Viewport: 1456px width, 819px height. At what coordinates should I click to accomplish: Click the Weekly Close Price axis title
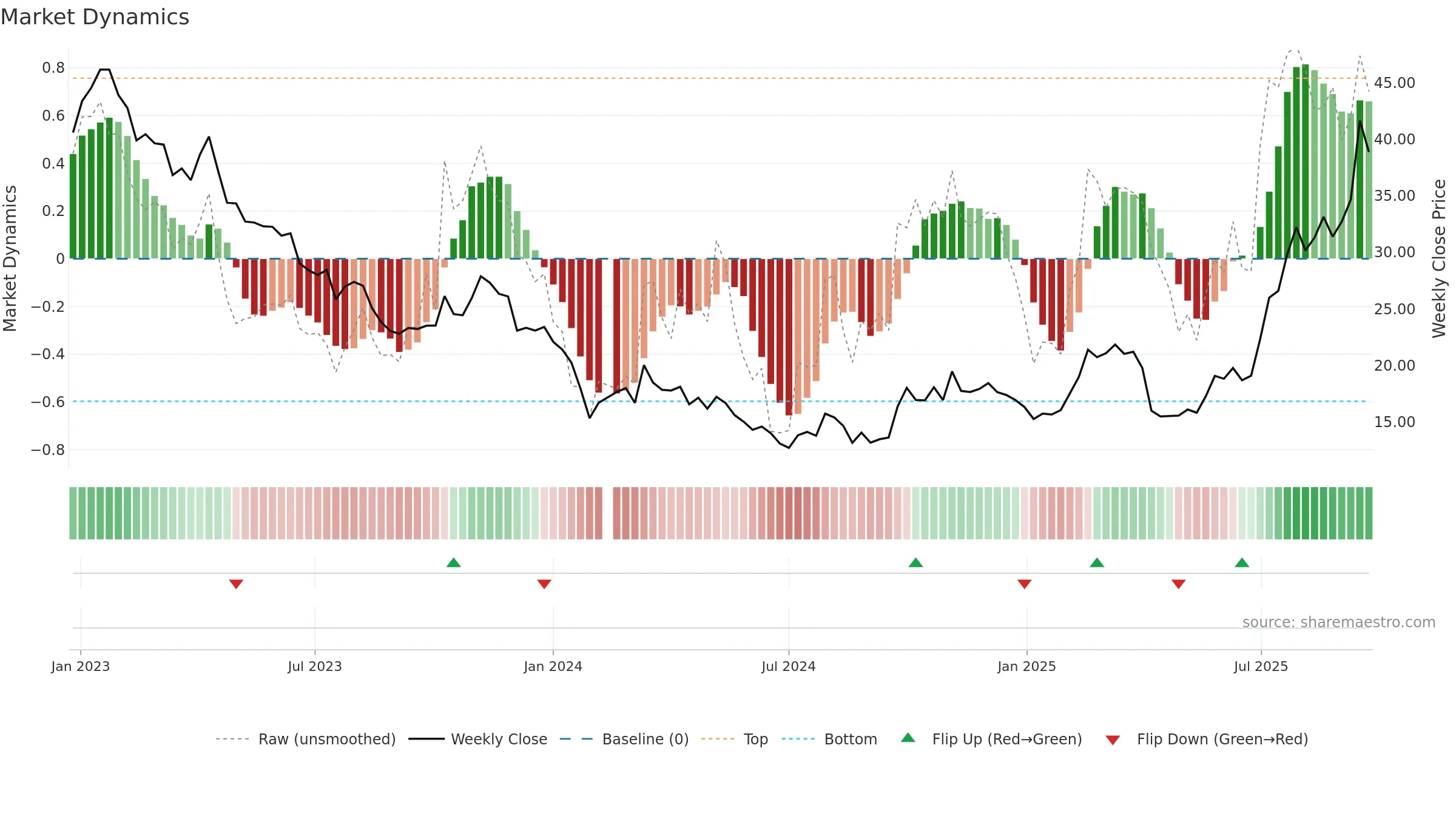coord(1439,258)
